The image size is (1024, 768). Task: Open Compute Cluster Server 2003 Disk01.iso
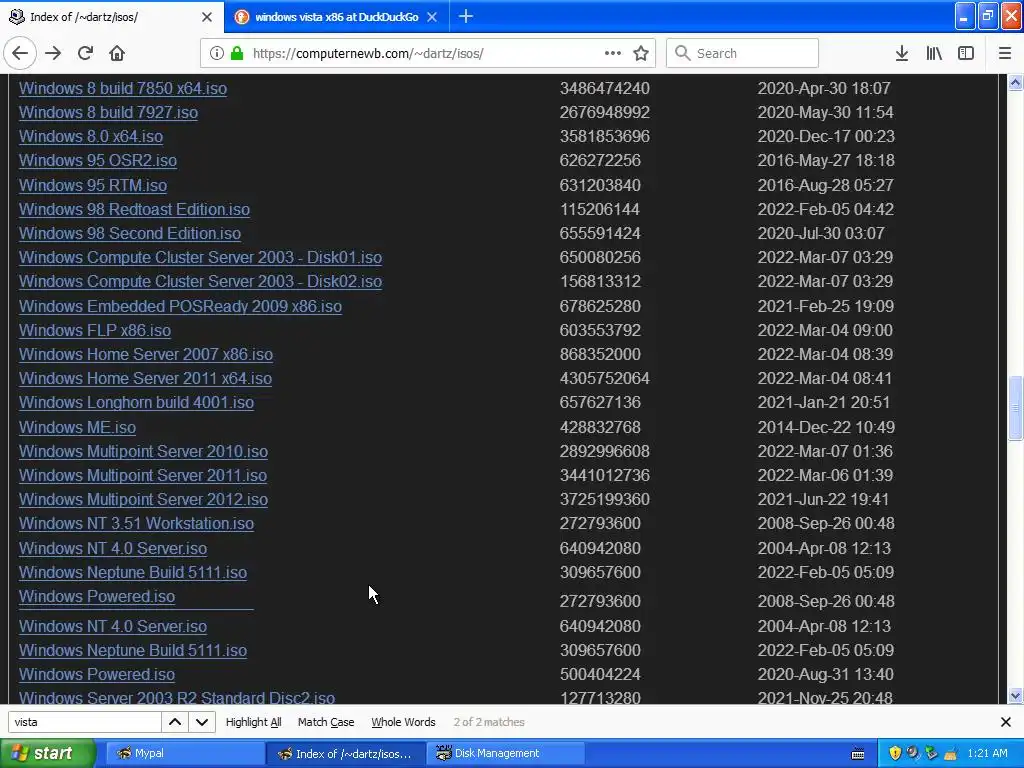click(200, 257)
